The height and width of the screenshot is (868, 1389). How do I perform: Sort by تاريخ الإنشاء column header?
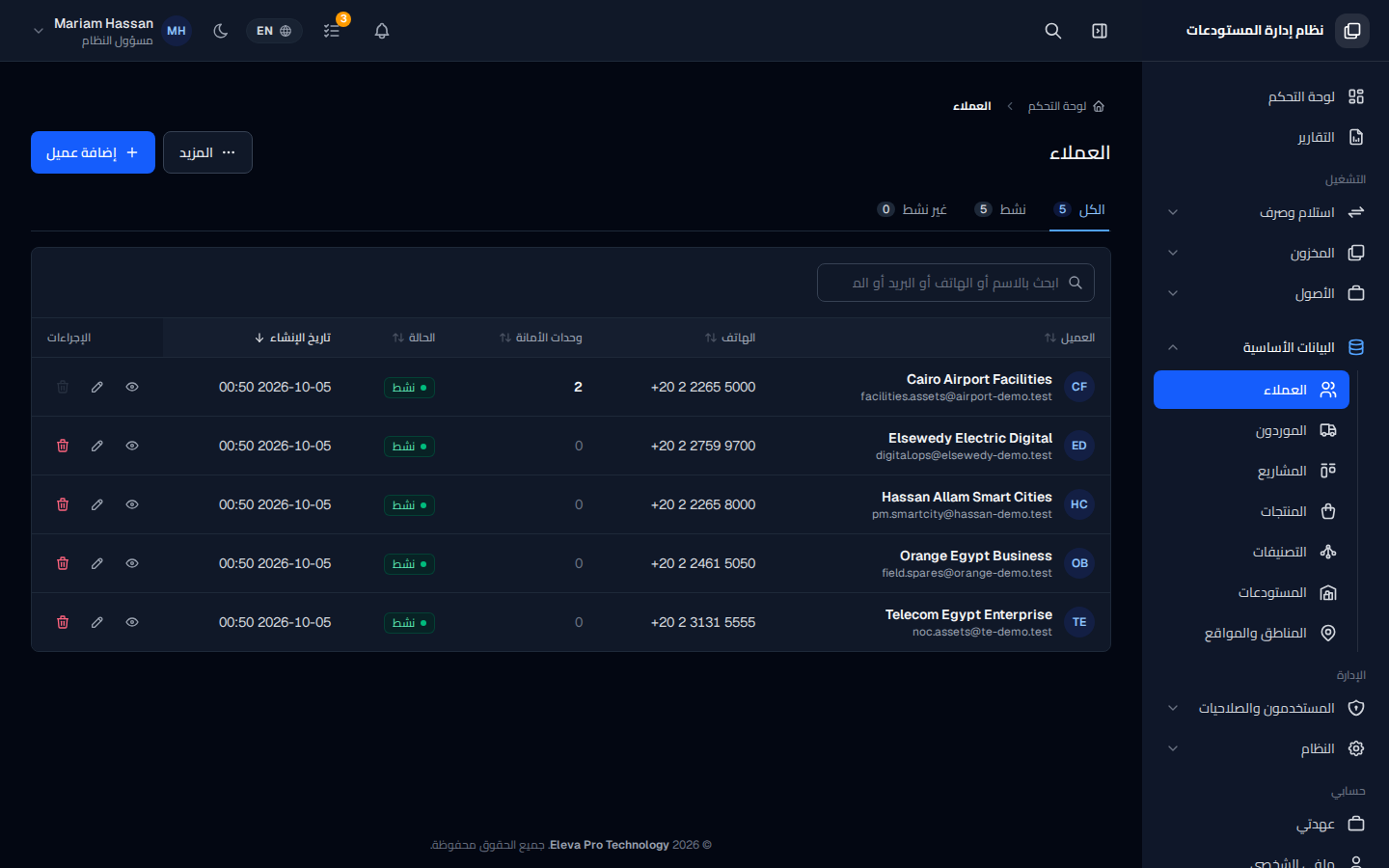click(292, 338)
